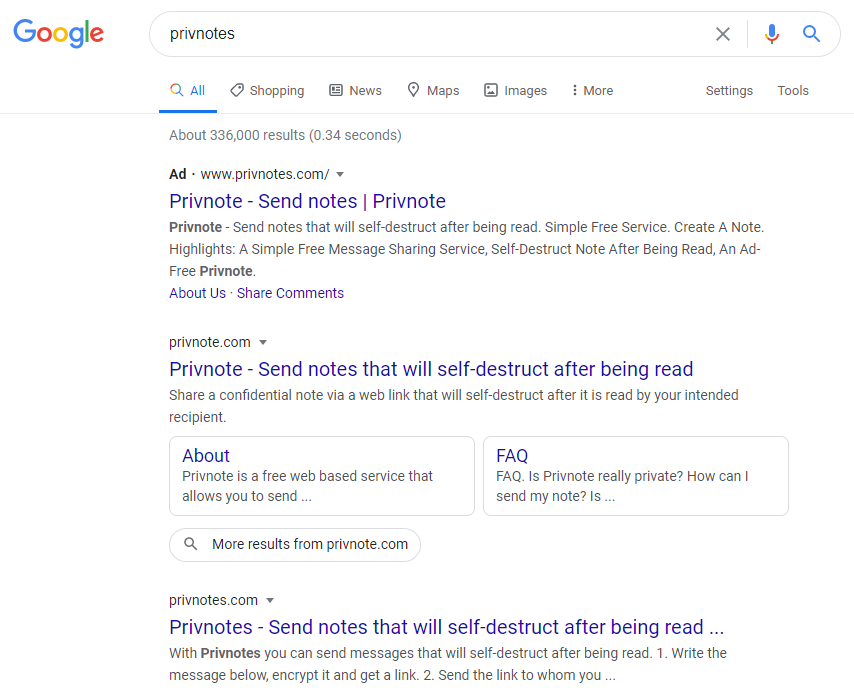The width and height of the screenshot is (854, 692).
Task: Click the www.privnotes.com/ ad URL text
Action: pos(265,174)
